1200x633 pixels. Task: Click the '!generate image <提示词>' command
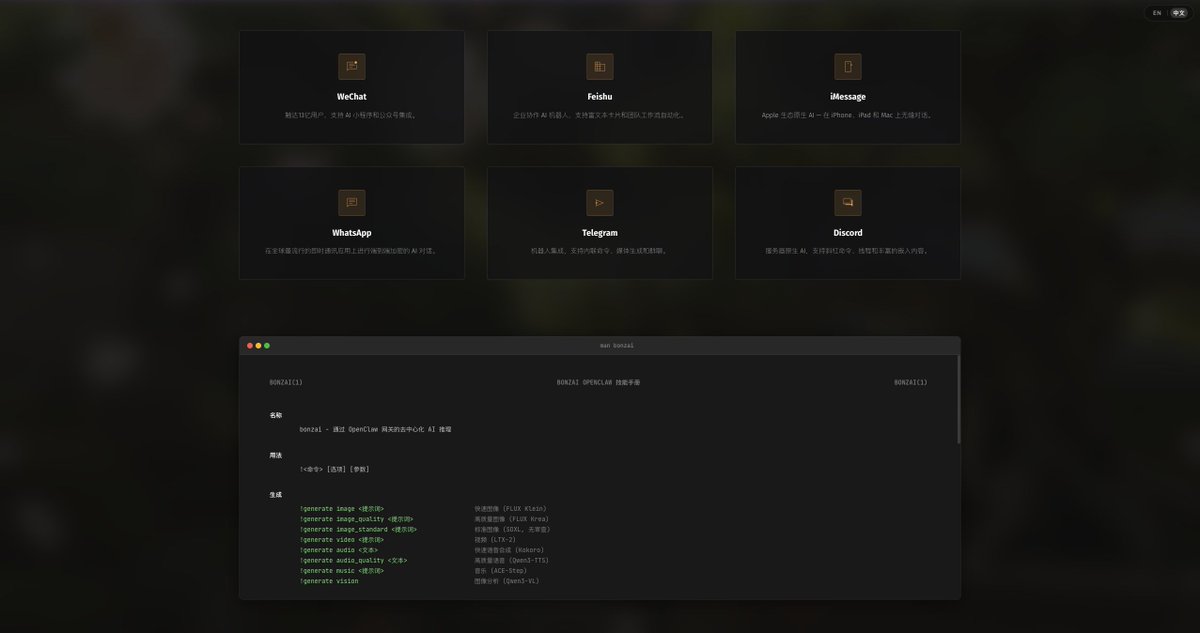pos(341,509)
